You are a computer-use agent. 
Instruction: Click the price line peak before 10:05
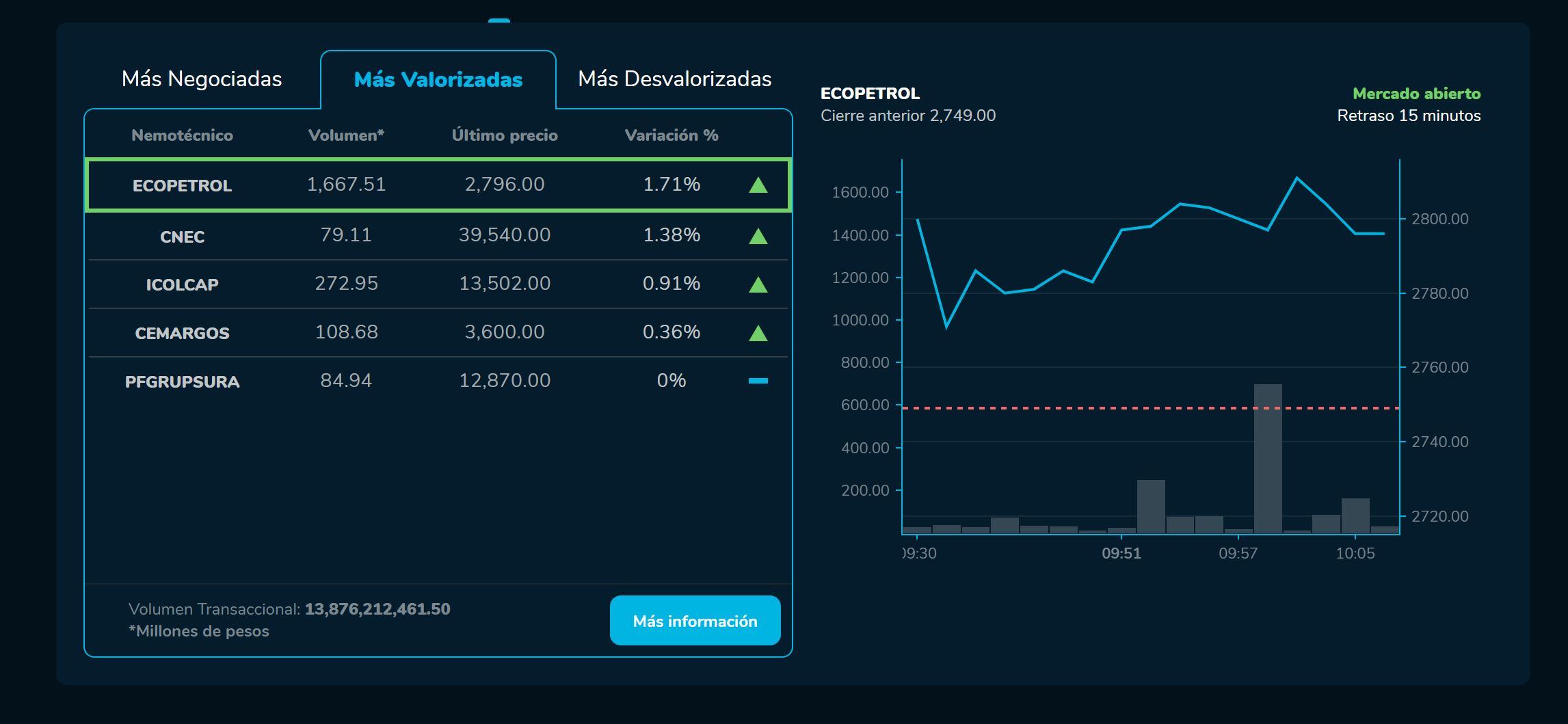[1299, 176]
